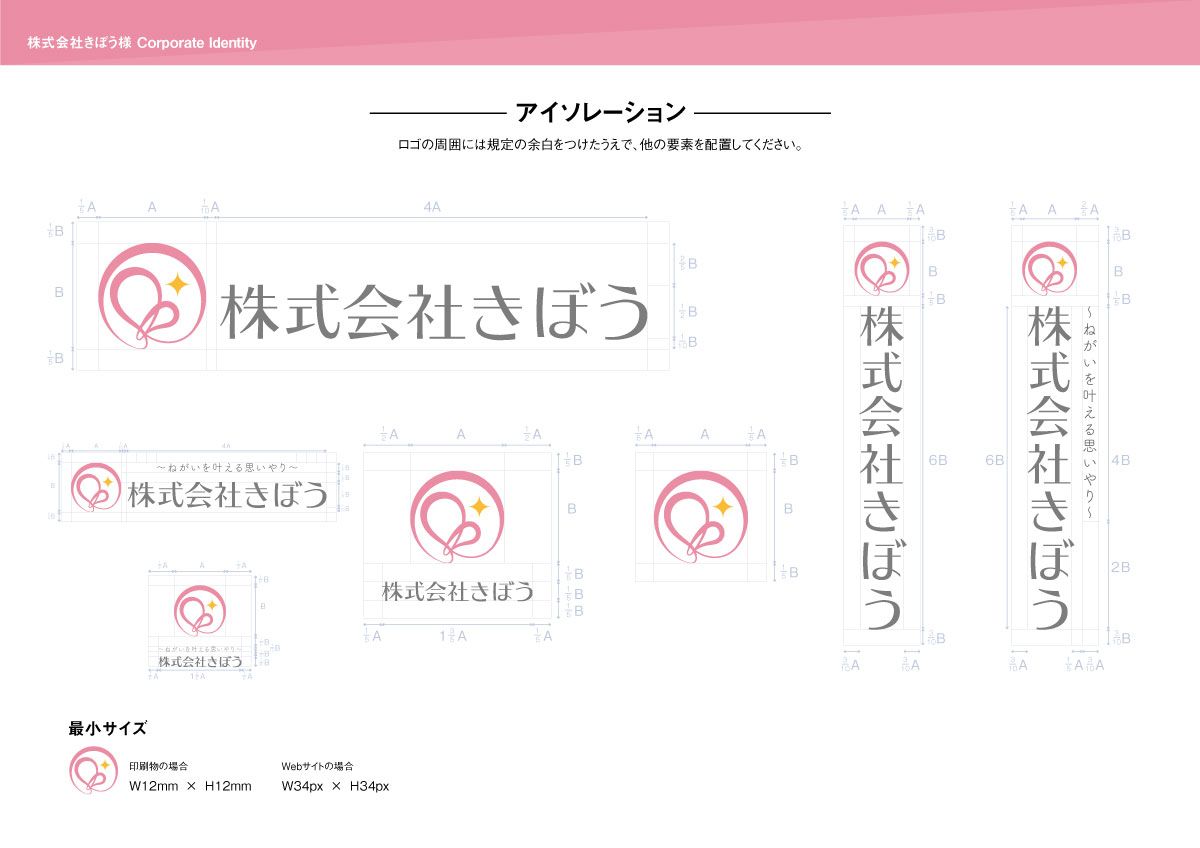Click the pink symbol in the large horizontal logo
The width and height of the screenshot is (1200, 848).
[x=153, y=296]
